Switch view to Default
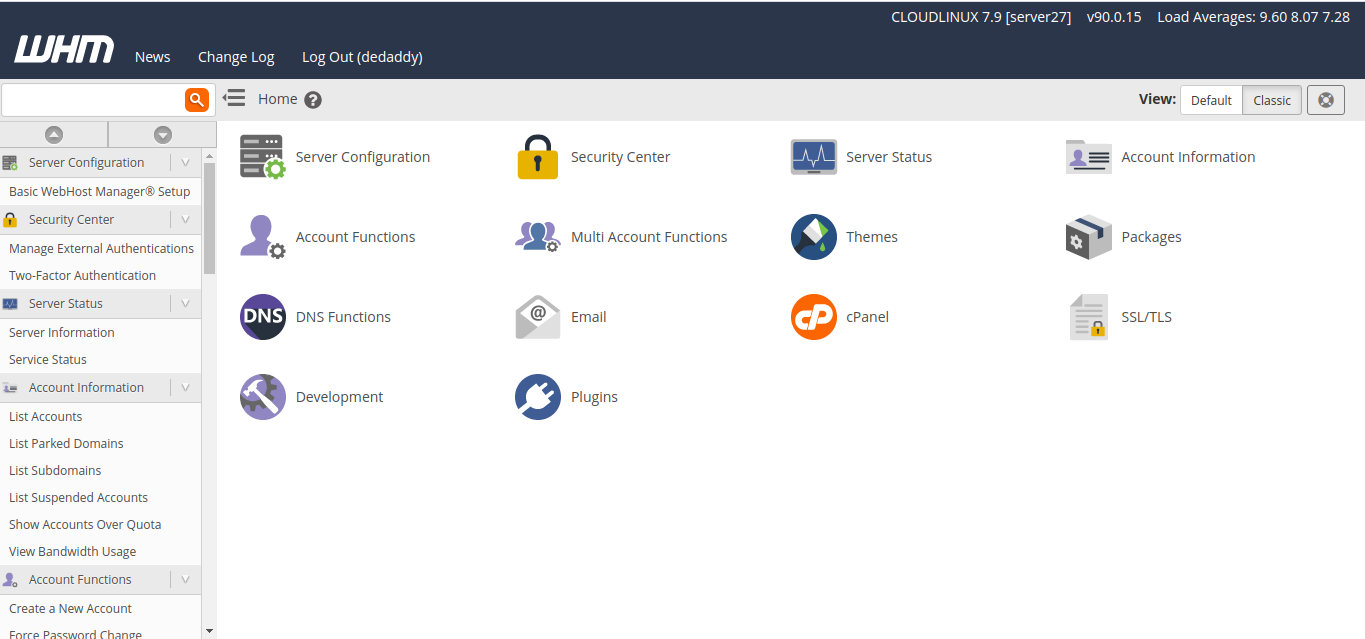 pyautogui.click(x=1211, y=100)
